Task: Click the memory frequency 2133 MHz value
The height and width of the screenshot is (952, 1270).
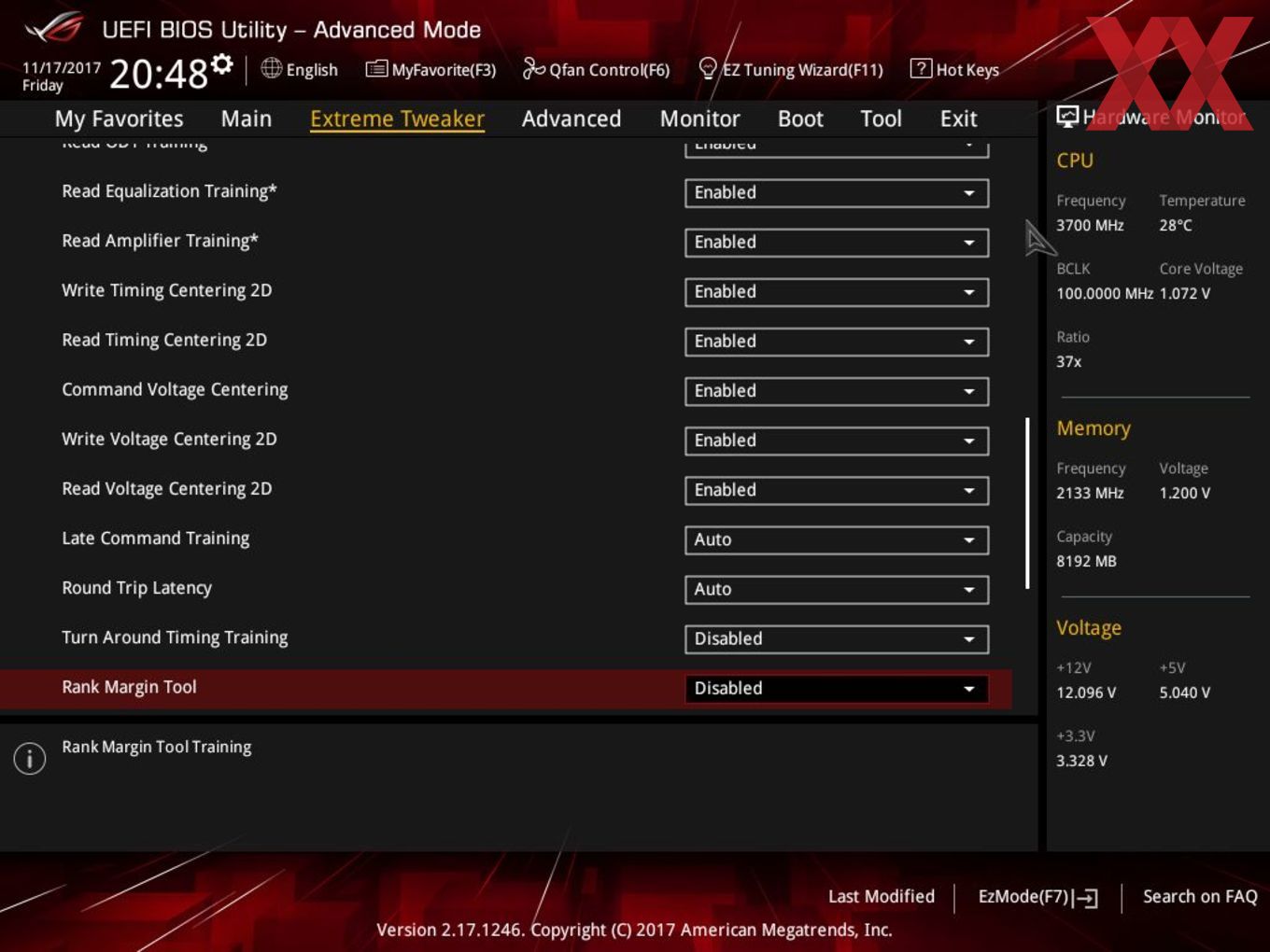Action: 1090,493
